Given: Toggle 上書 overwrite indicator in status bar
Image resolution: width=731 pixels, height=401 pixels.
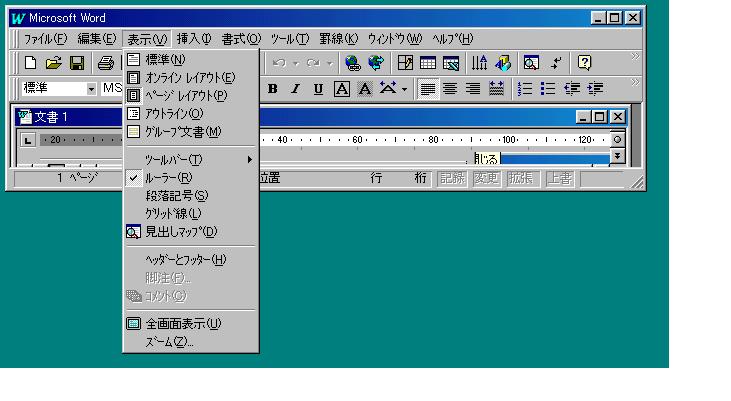Looking at the screenshot, I should coord(560,178).
